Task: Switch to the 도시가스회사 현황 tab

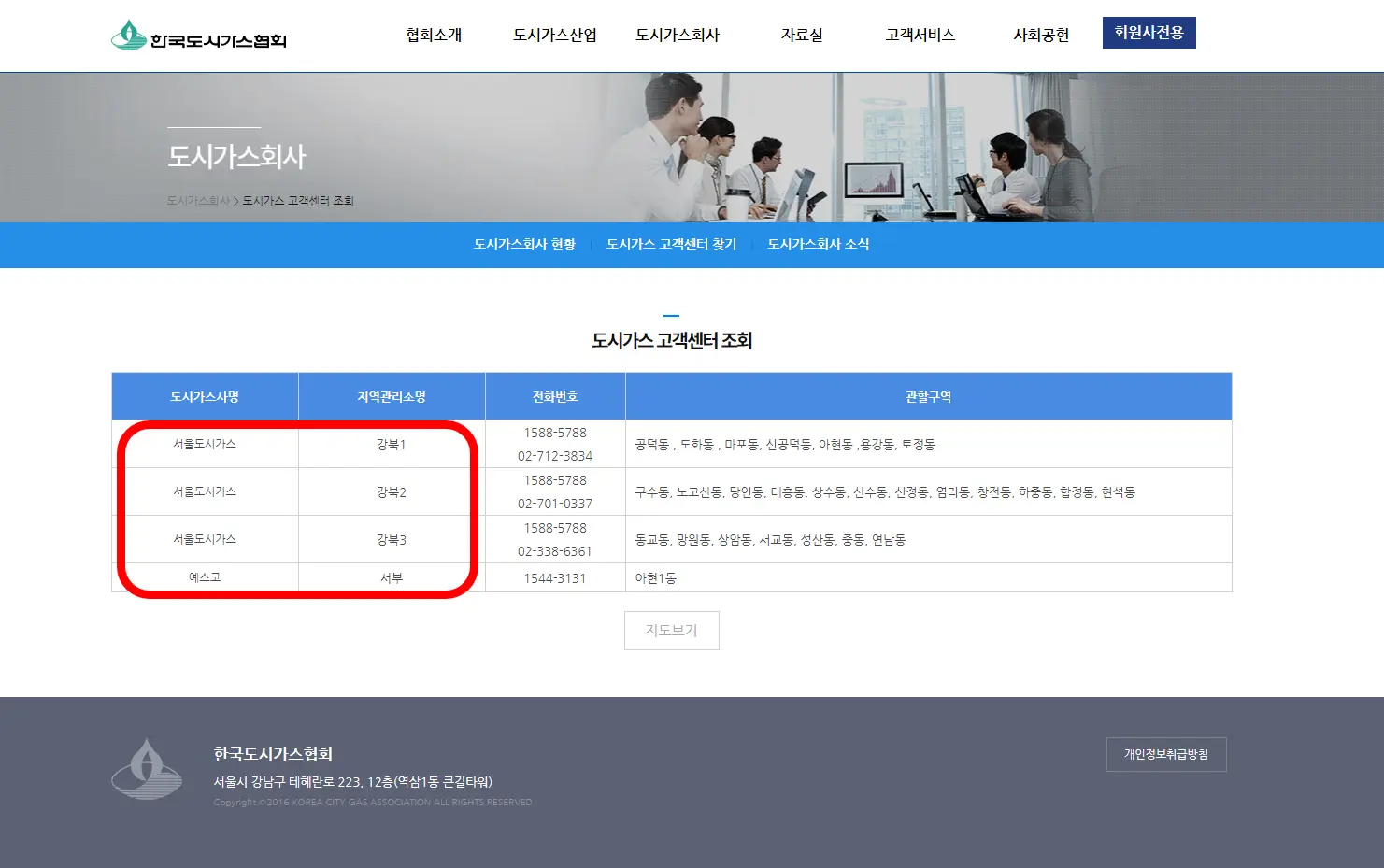Action: click(523, 244)
